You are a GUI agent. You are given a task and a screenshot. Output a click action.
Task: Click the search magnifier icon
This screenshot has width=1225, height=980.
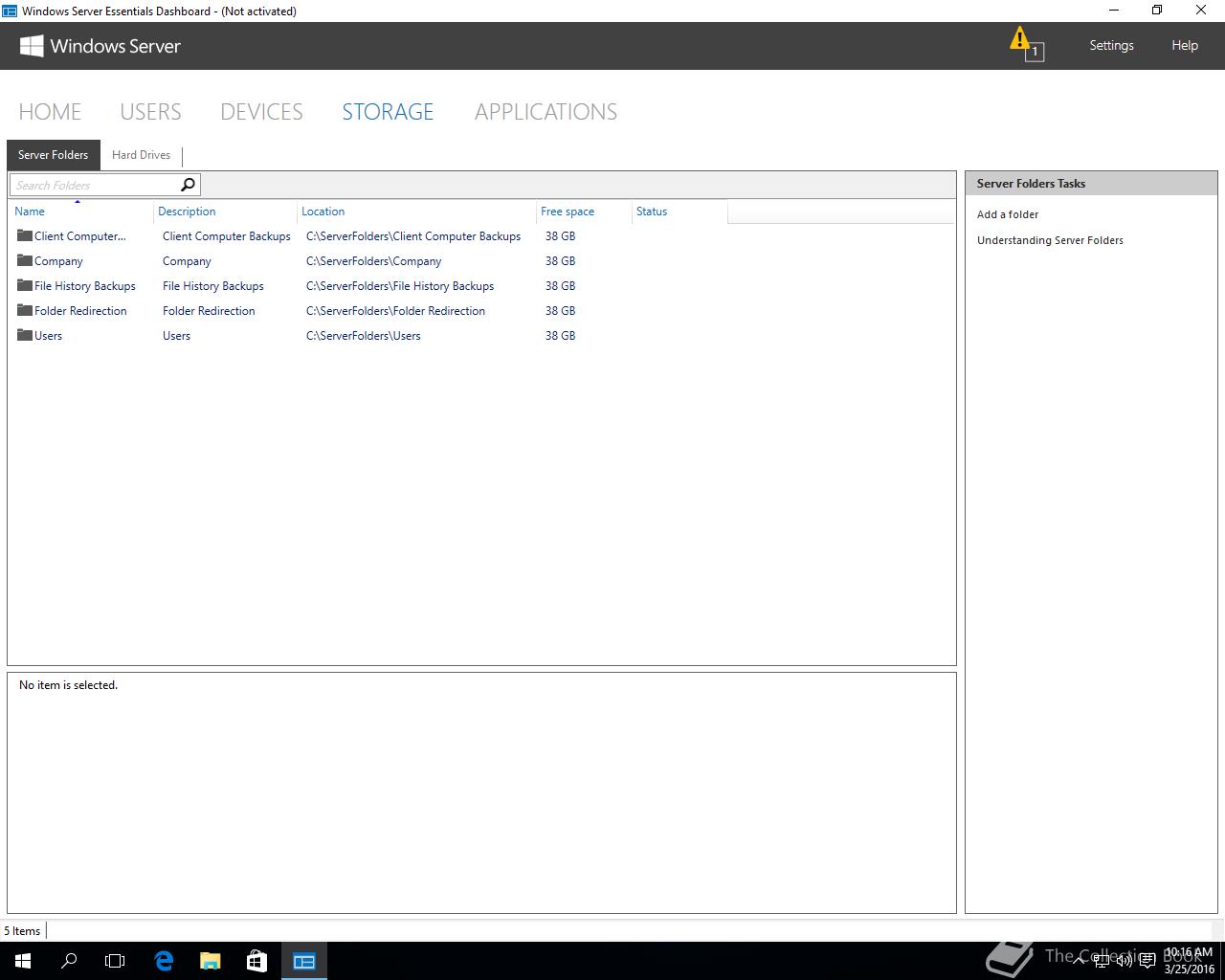[x=189, y=185]
